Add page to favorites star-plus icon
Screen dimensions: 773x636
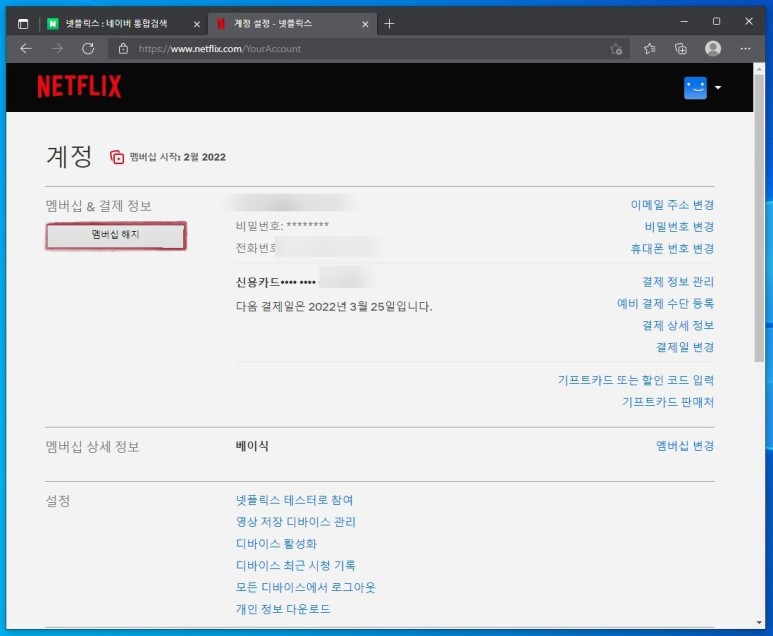616,49
